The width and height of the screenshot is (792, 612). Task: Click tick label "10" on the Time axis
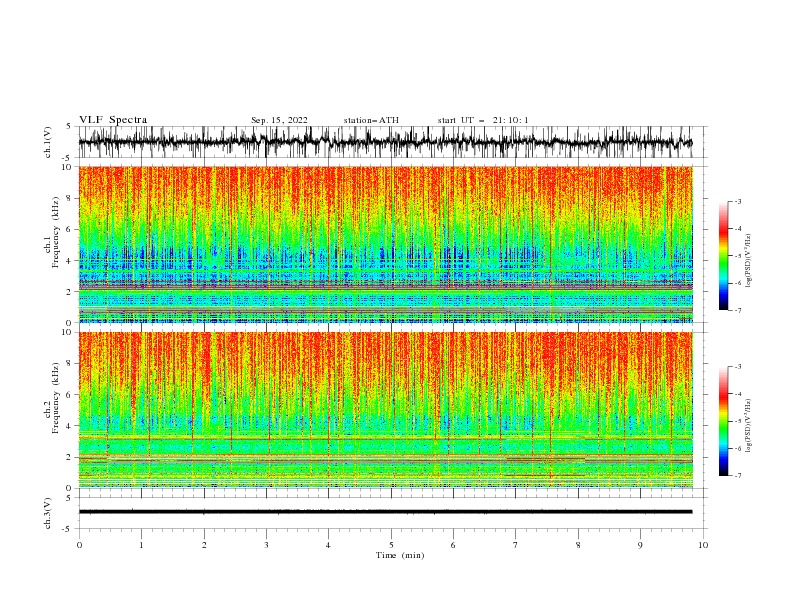click(703, 545)
